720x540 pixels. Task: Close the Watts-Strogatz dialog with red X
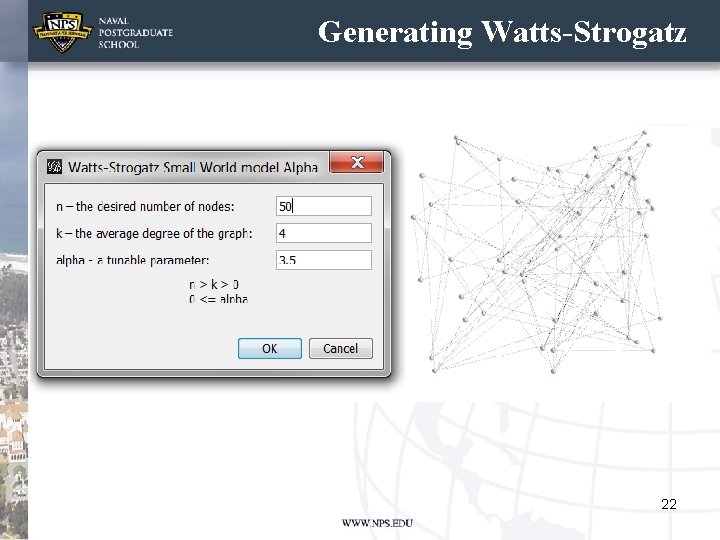[x=356, y=162]
